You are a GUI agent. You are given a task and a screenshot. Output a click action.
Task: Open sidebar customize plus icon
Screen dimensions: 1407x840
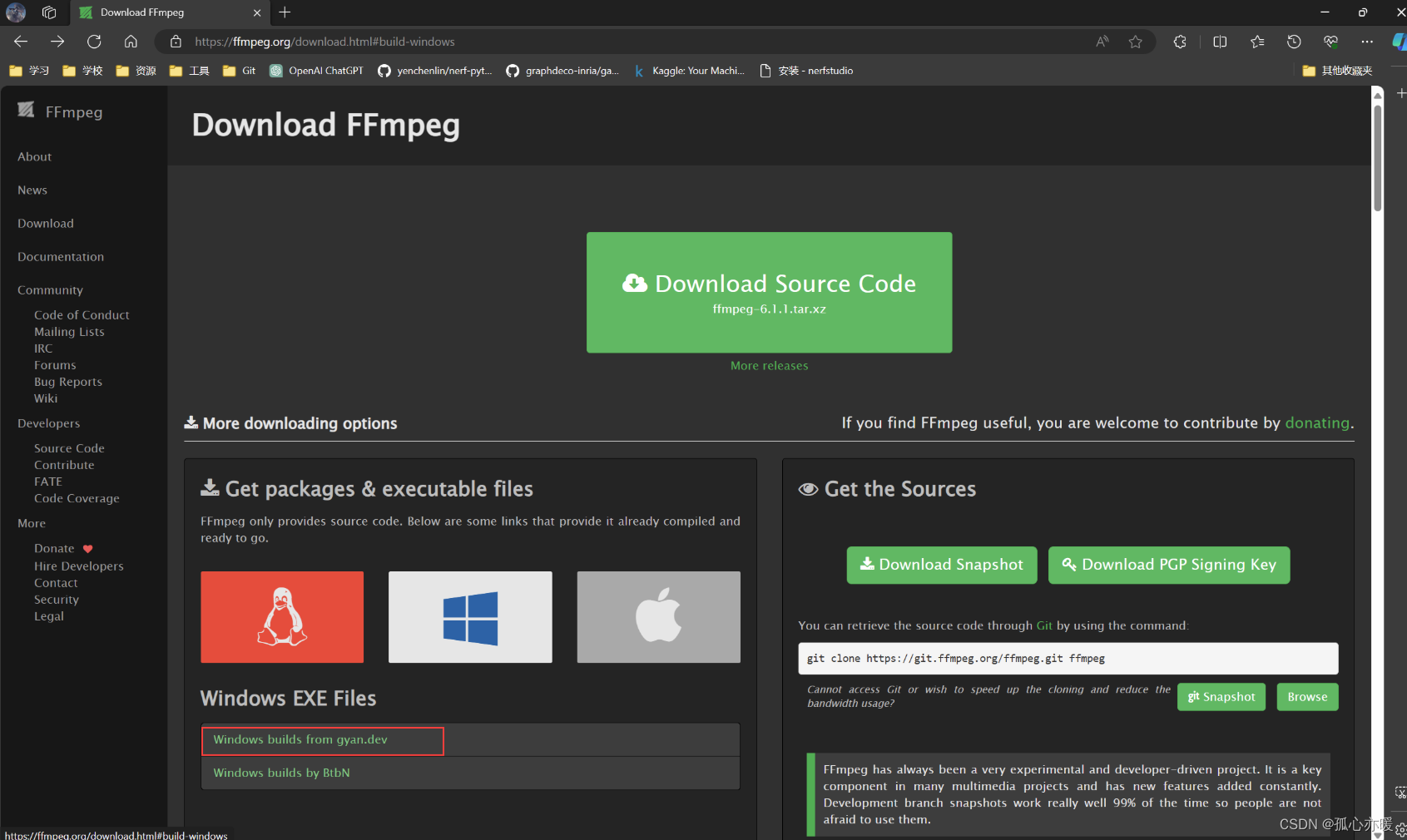coord(1400,93)
